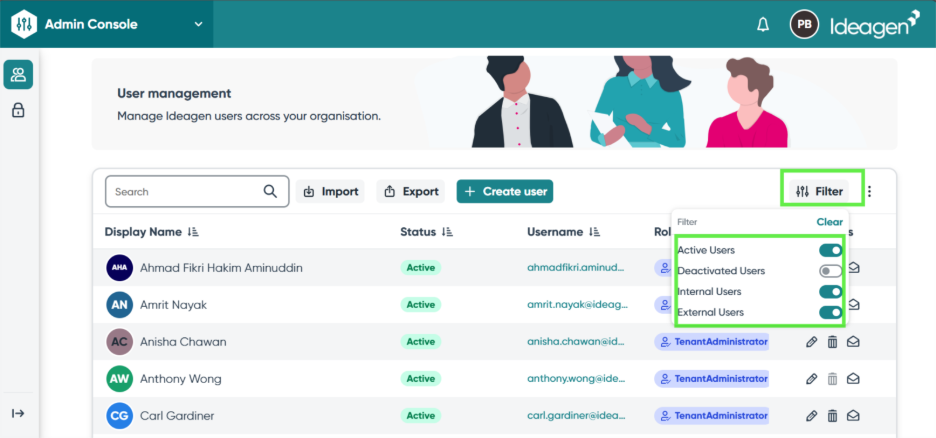The width and height of the screenshot is (936, 438).
Task: Open the notifications bell icon
Action: pos(763,24)
